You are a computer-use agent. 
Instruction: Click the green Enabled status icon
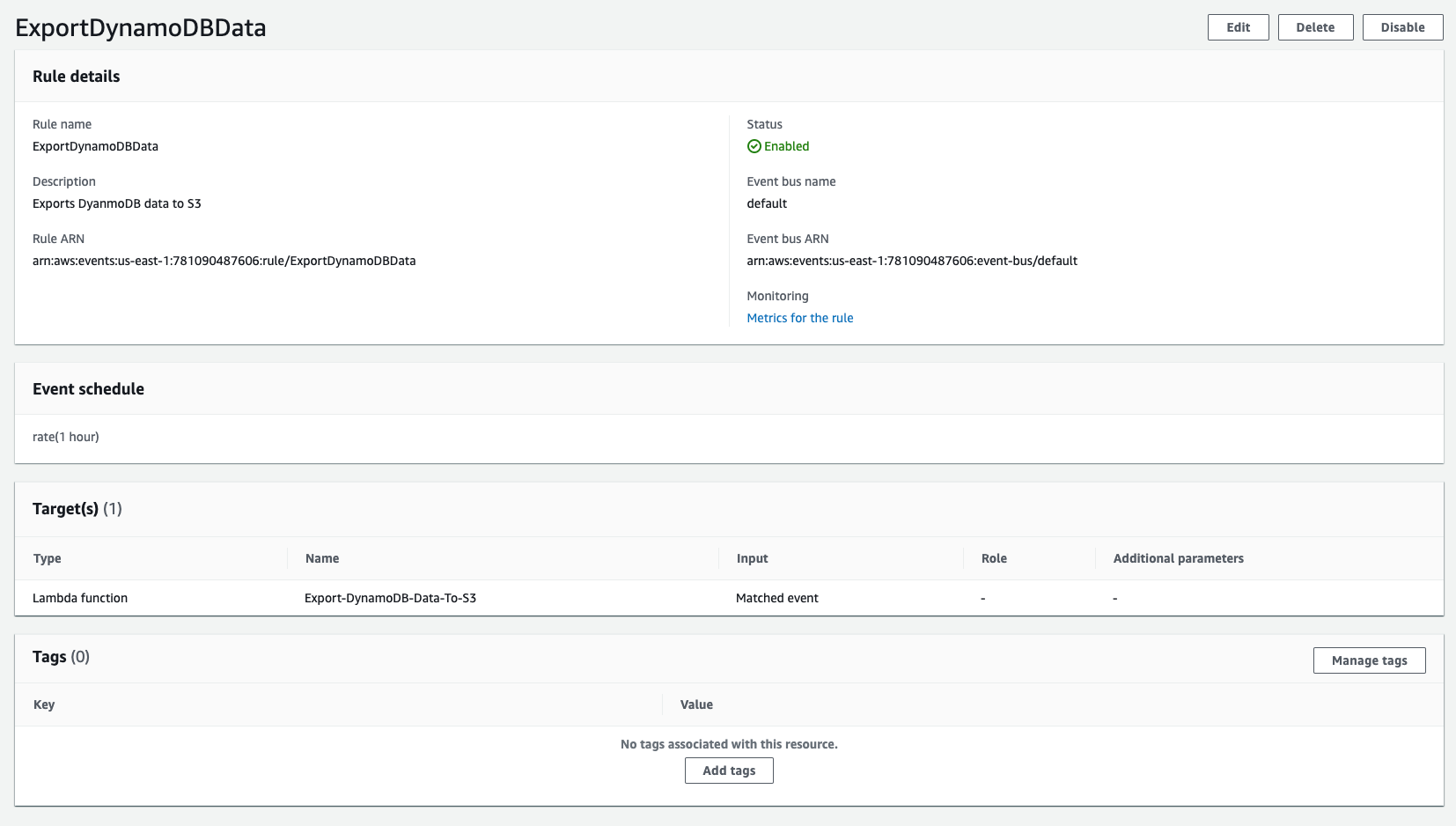754,146
